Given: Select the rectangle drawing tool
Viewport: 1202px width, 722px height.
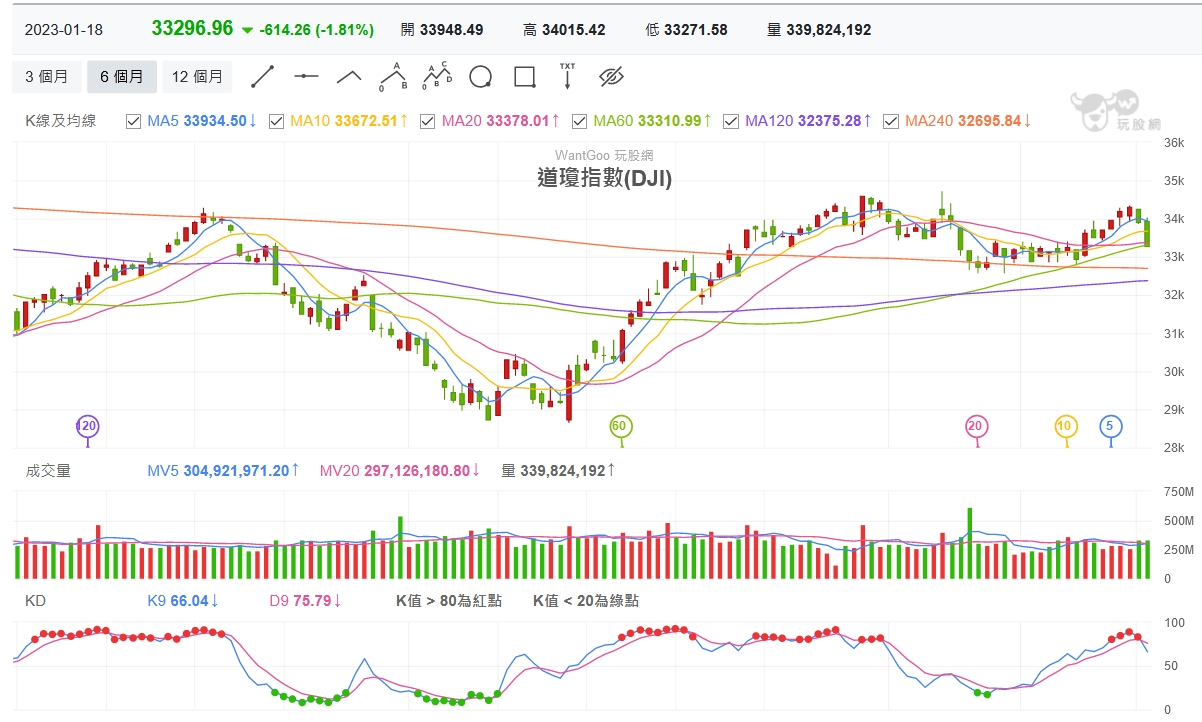Looking at the screenshot, I should tap(524, 77).
